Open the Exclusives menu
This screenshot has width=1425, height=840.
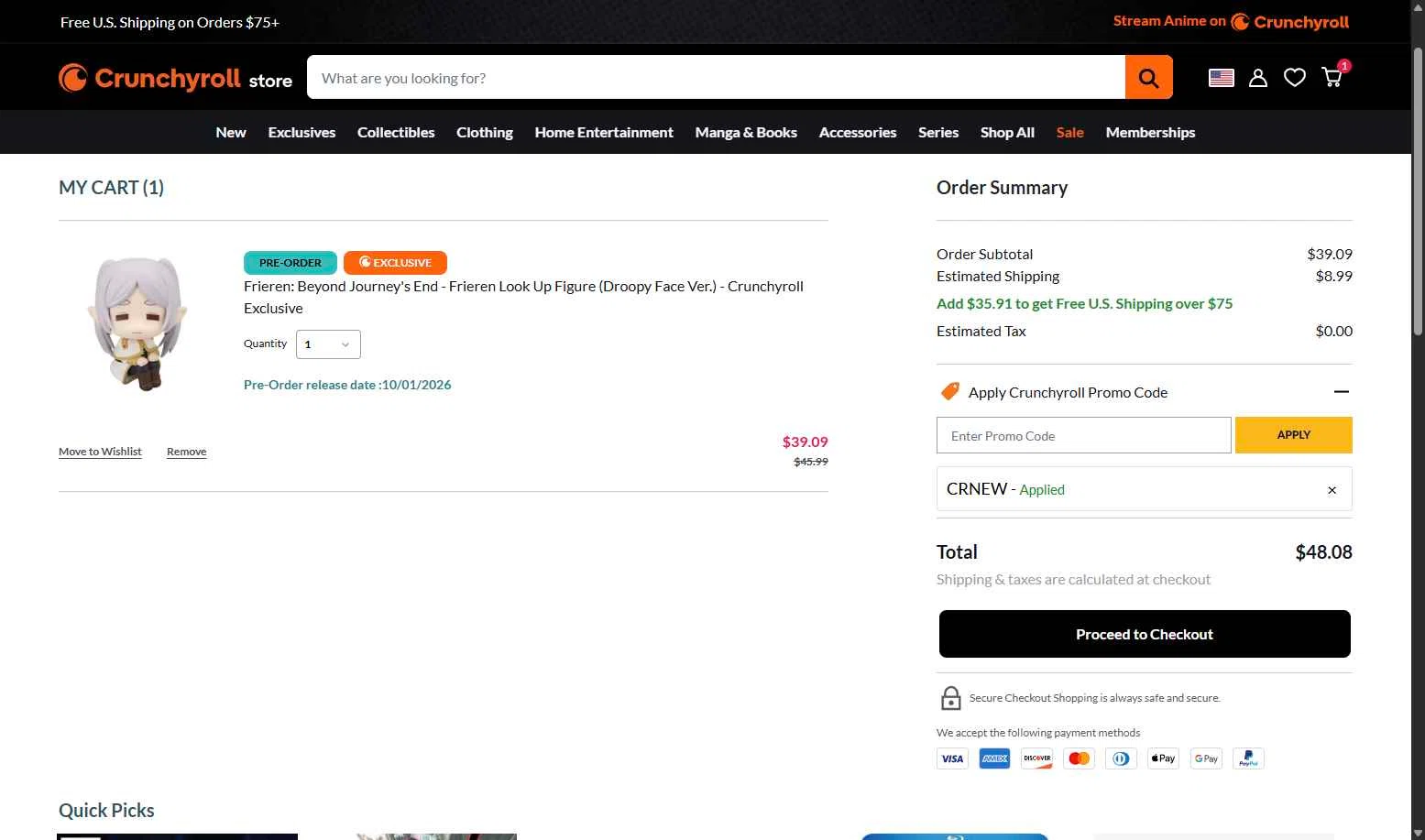coord(301,132)
